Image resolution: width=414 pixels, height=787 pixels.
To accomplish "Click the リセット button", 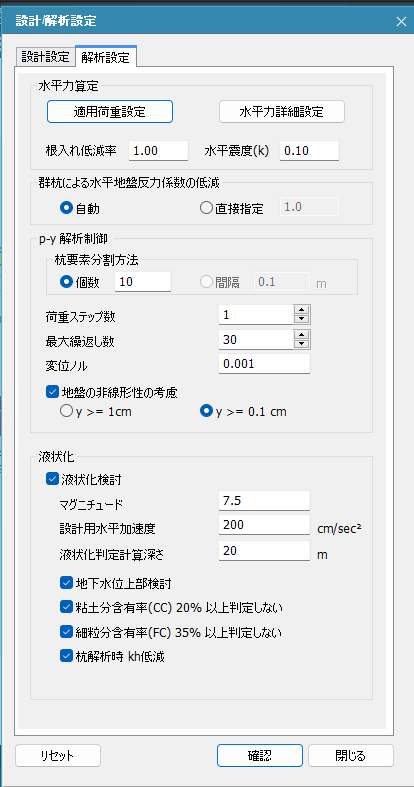I will (58, 755).
